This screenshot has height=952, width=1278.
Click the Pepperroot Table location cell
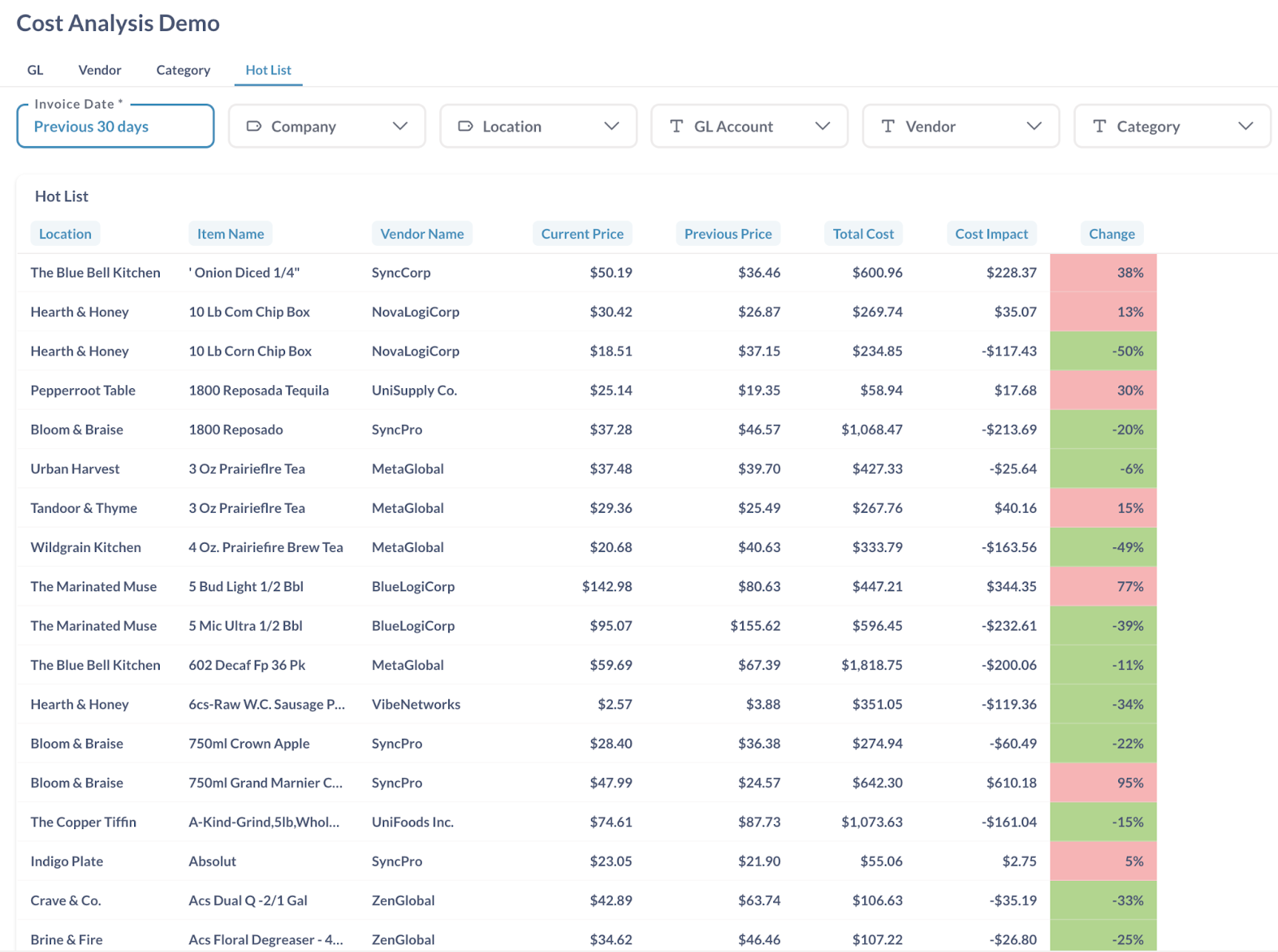[x=83, y=391]
